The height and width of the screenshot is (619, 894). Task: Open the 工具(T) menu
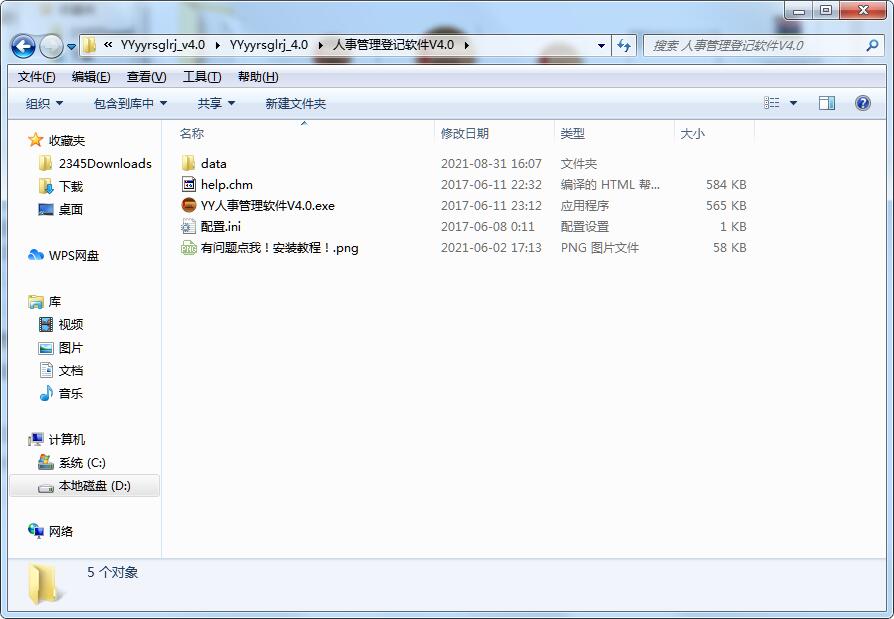coord(202,77)
